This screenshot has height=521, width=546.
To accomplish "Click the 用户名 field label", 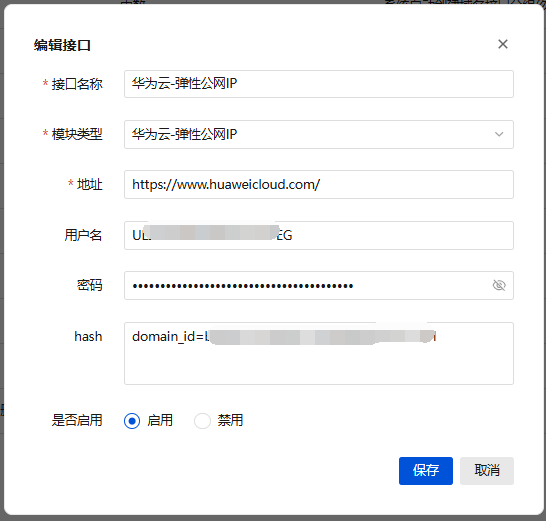I will coord(83,235).
